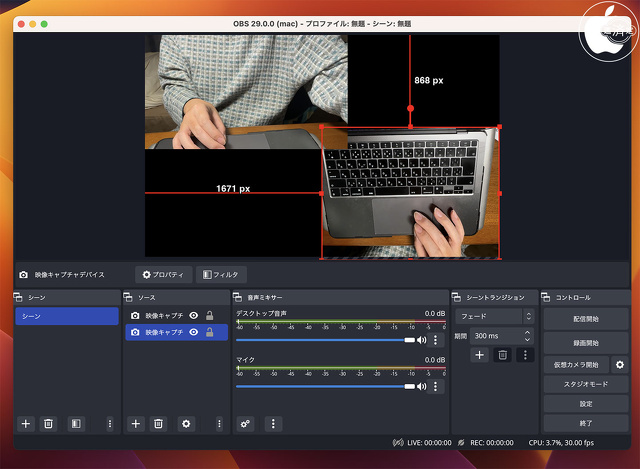The image size is (640, 469).
Task: Open source properties gear in Sources panel
Action: 186,424
